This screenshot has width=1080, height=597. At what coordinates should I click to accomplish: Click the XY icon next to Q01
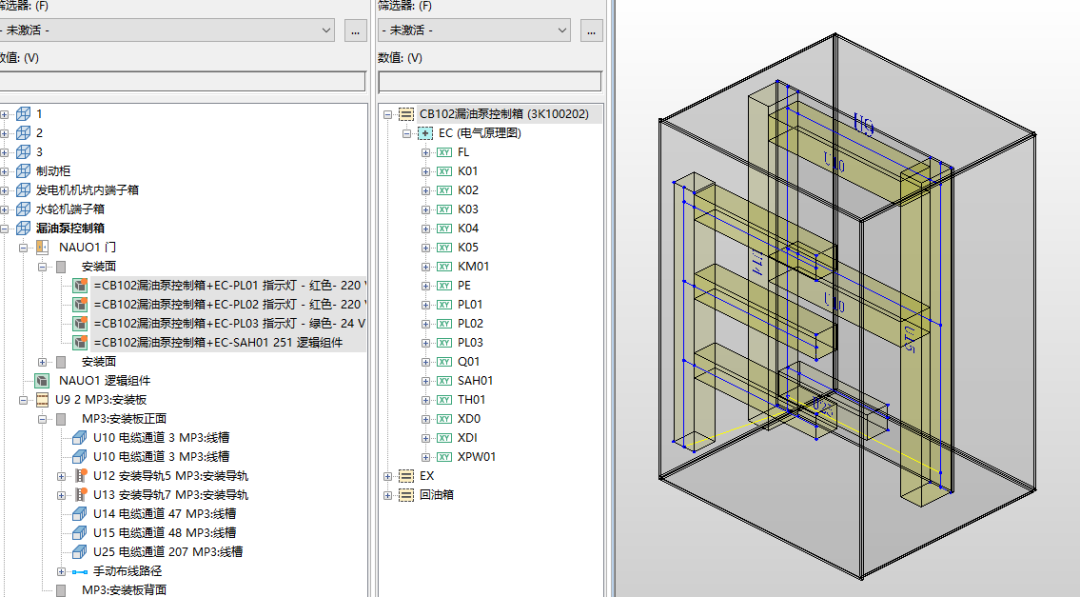tap(444, 362)
